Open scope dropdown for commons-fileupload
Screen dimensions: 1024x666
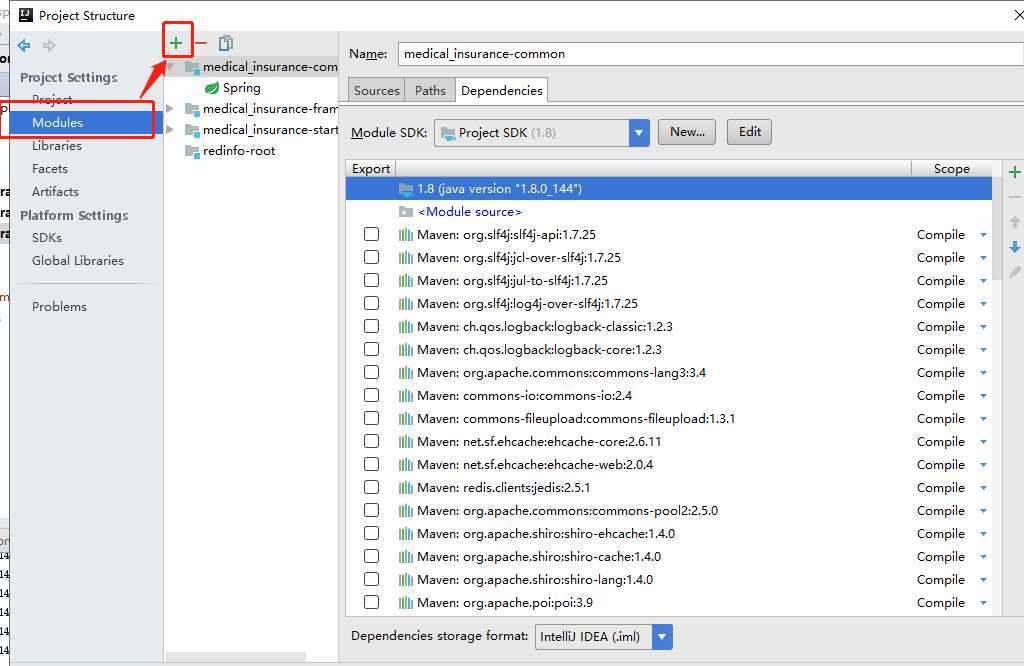pyautogui.click(x=983, y=419)
